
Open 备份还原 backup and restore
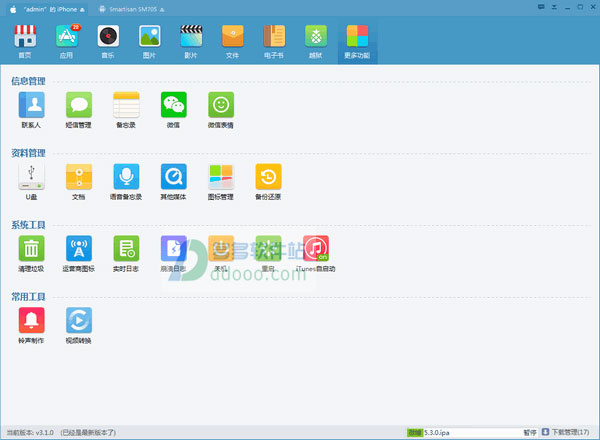tap(269, 182)
